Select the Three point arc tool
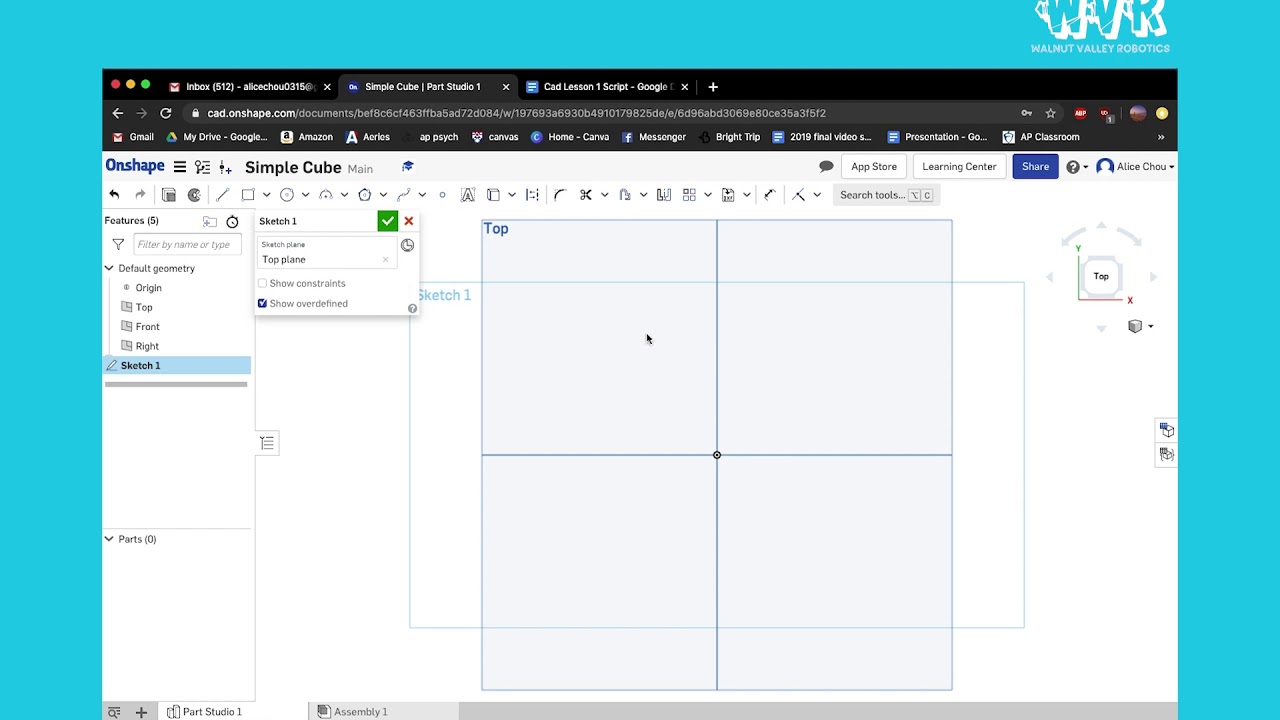 coord(326,195)
